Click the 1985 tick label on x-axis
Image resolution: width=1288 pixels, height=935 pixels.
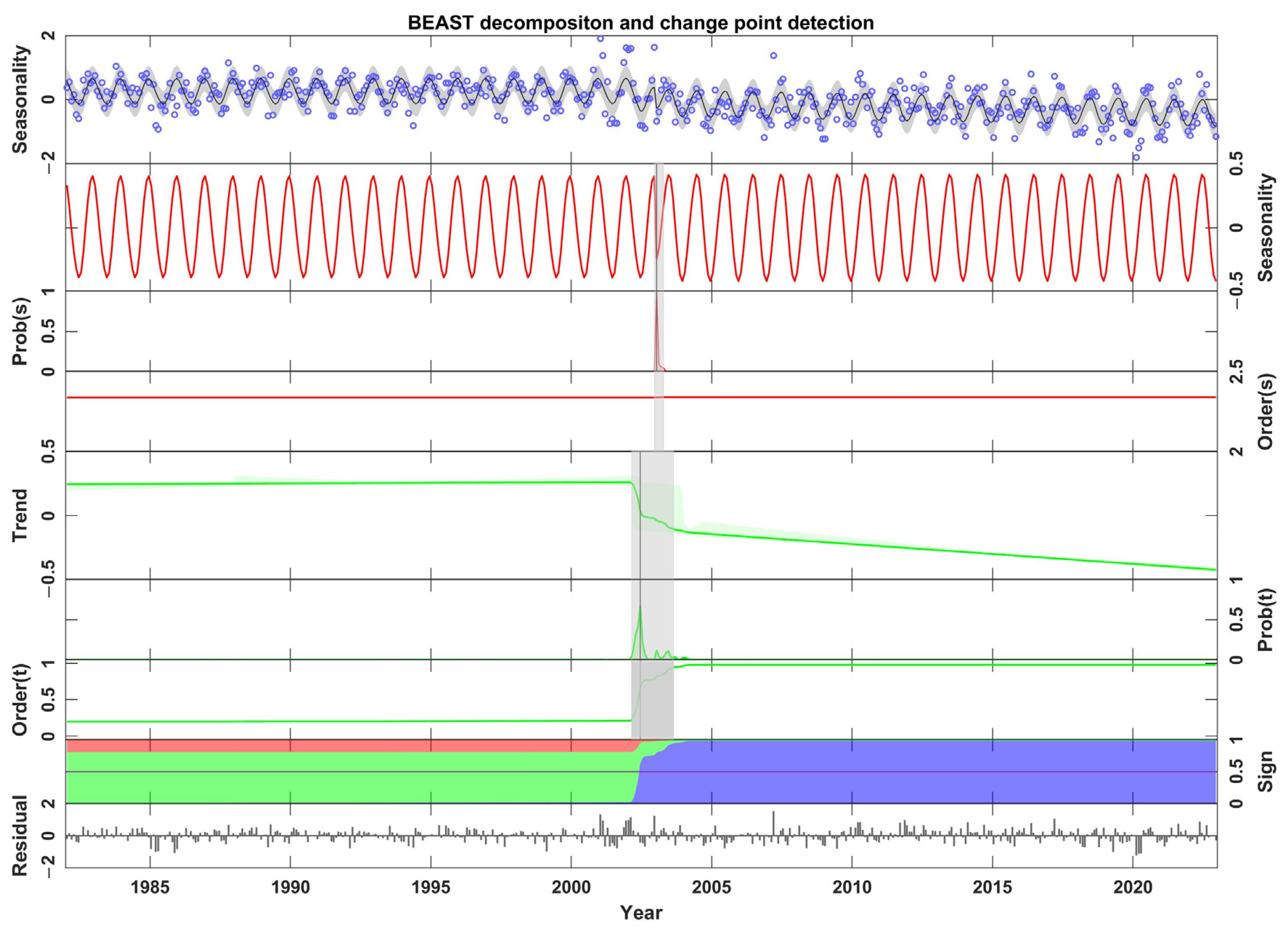pos(150,887)
